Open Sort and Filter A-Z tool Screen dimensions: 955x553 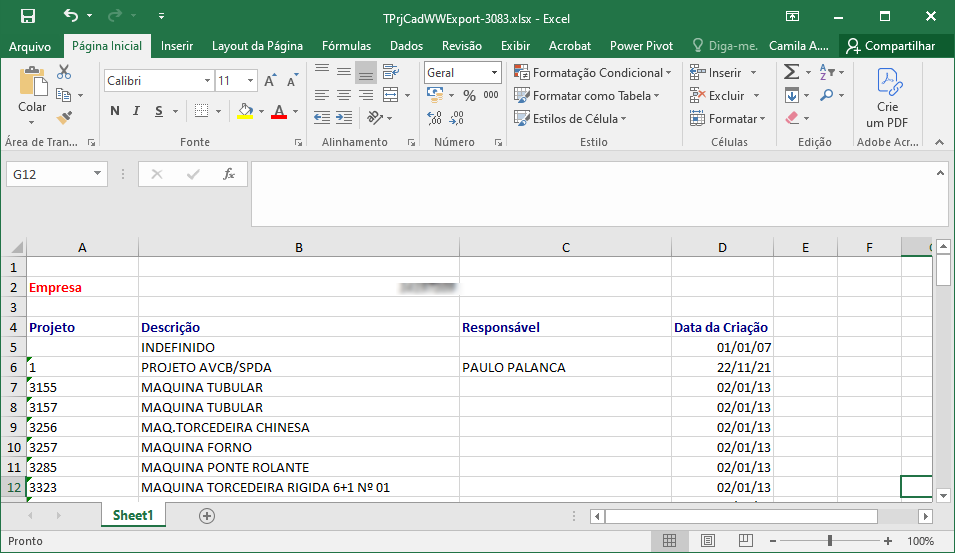coord(826,72)
